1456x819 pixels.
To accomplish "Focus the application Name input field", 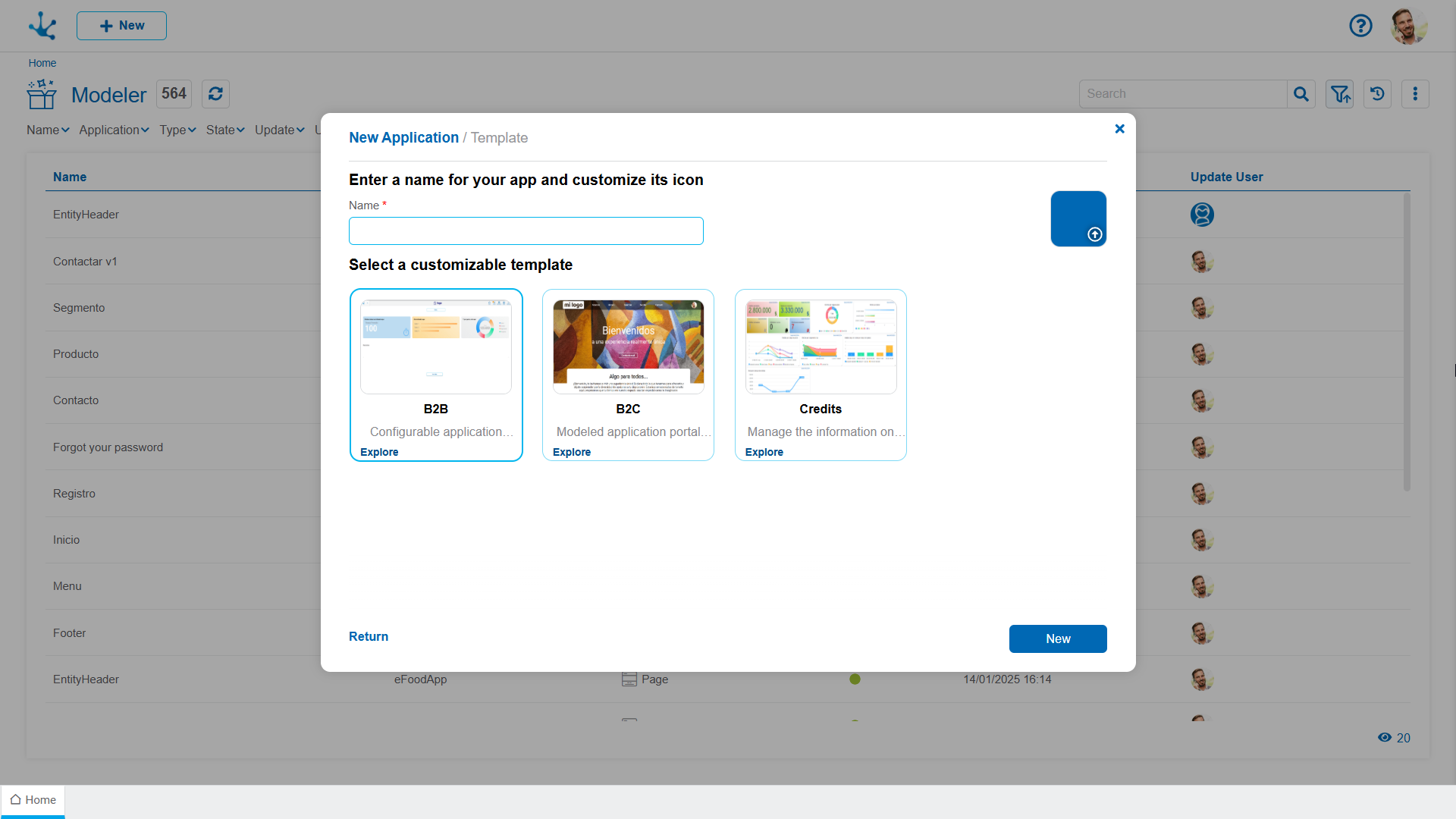I will coord(526,231).
